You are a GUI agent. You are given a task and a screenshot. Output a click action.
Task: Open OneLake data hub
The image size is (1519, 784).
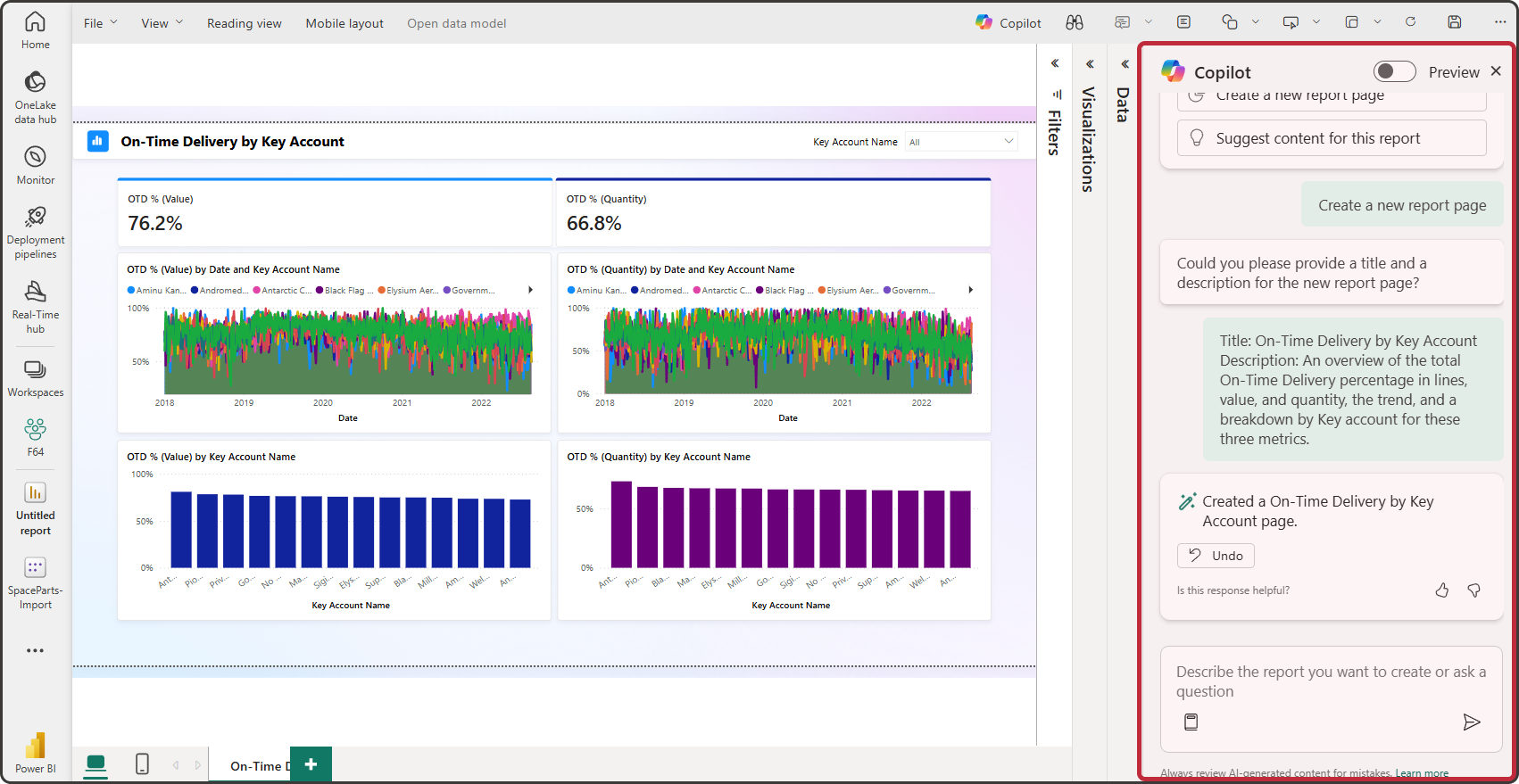click(36, 97)
